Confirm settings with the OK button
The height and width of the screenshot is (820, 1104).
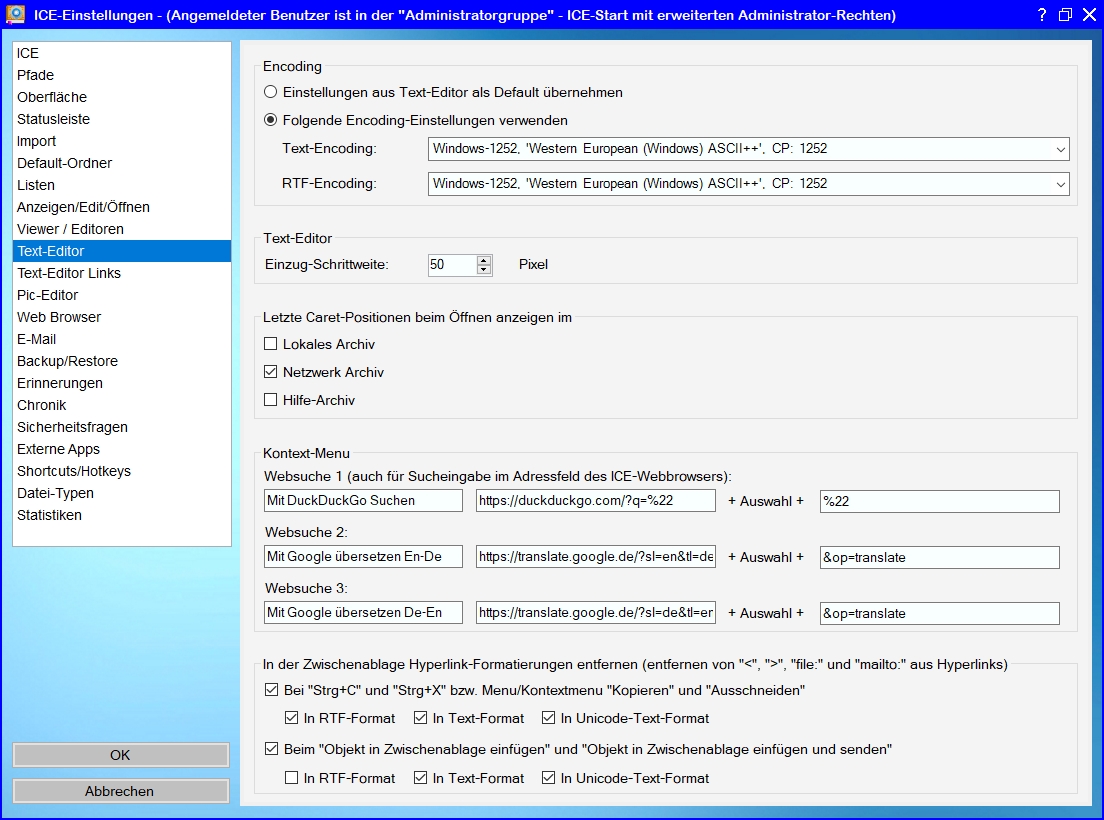tap(120, 755)
